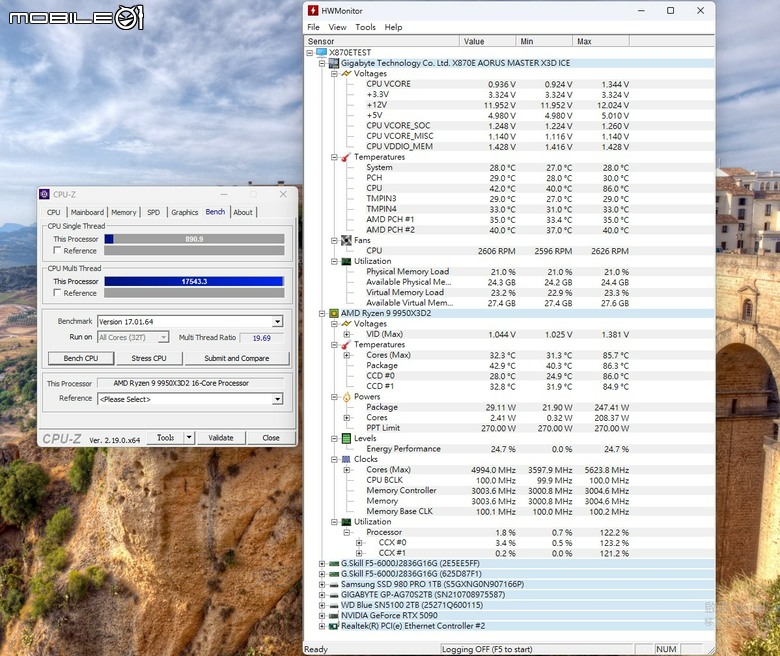Click the Validate button in CPU-Z
This screenshot has width=780, height=656.
[x=221, y=438]
